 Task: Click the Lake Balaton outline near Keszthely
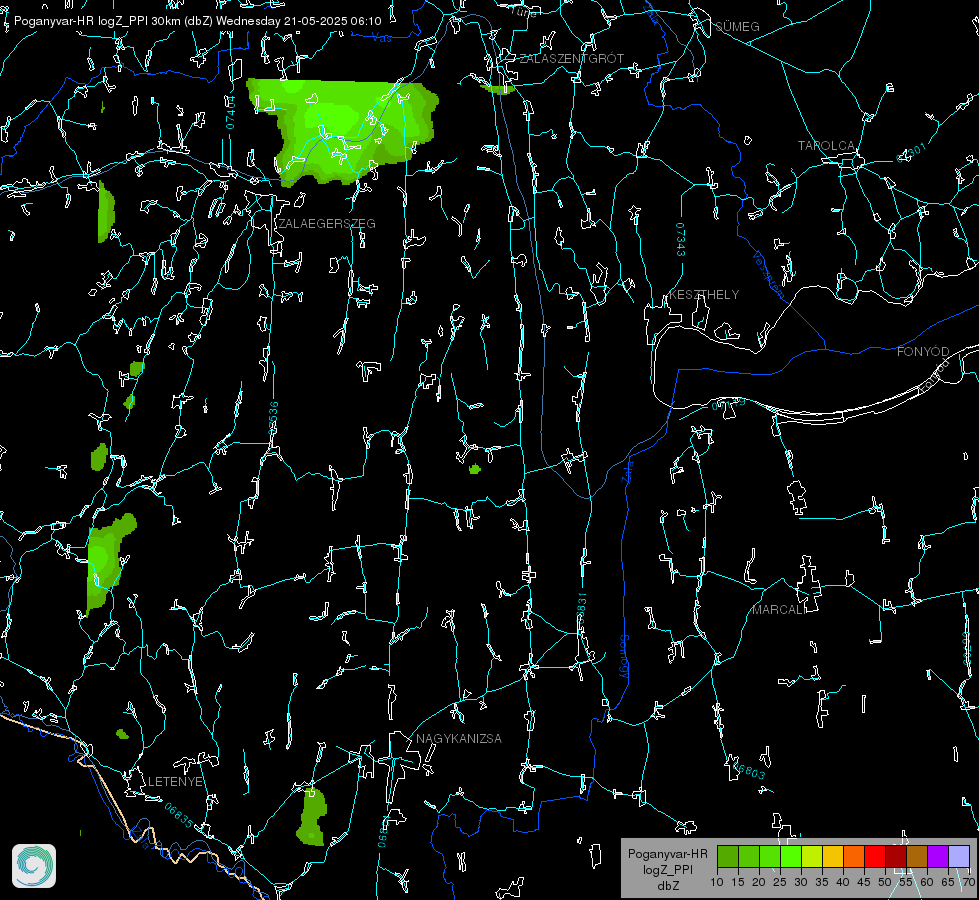pos(656,368)
